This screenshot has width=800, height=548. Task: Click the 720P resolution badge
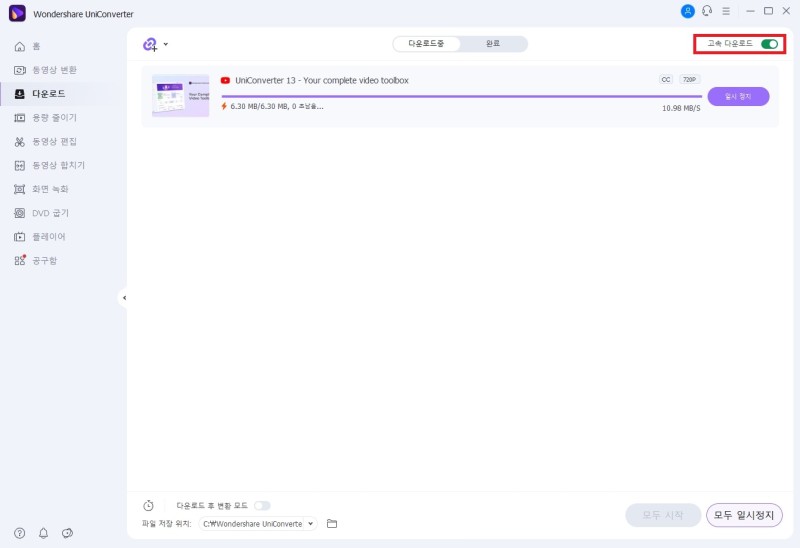pyautogui.click(x=689, y=80)
